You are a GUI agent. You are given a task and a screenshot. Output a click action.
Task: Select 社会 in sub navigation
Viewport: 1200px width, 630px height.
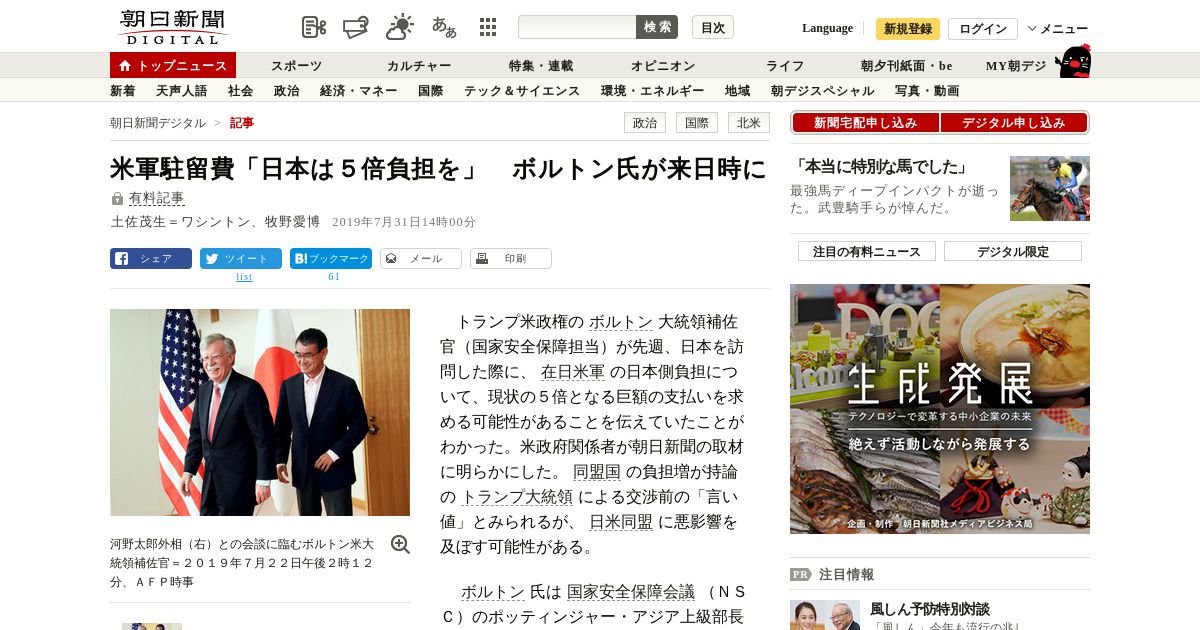240,91
